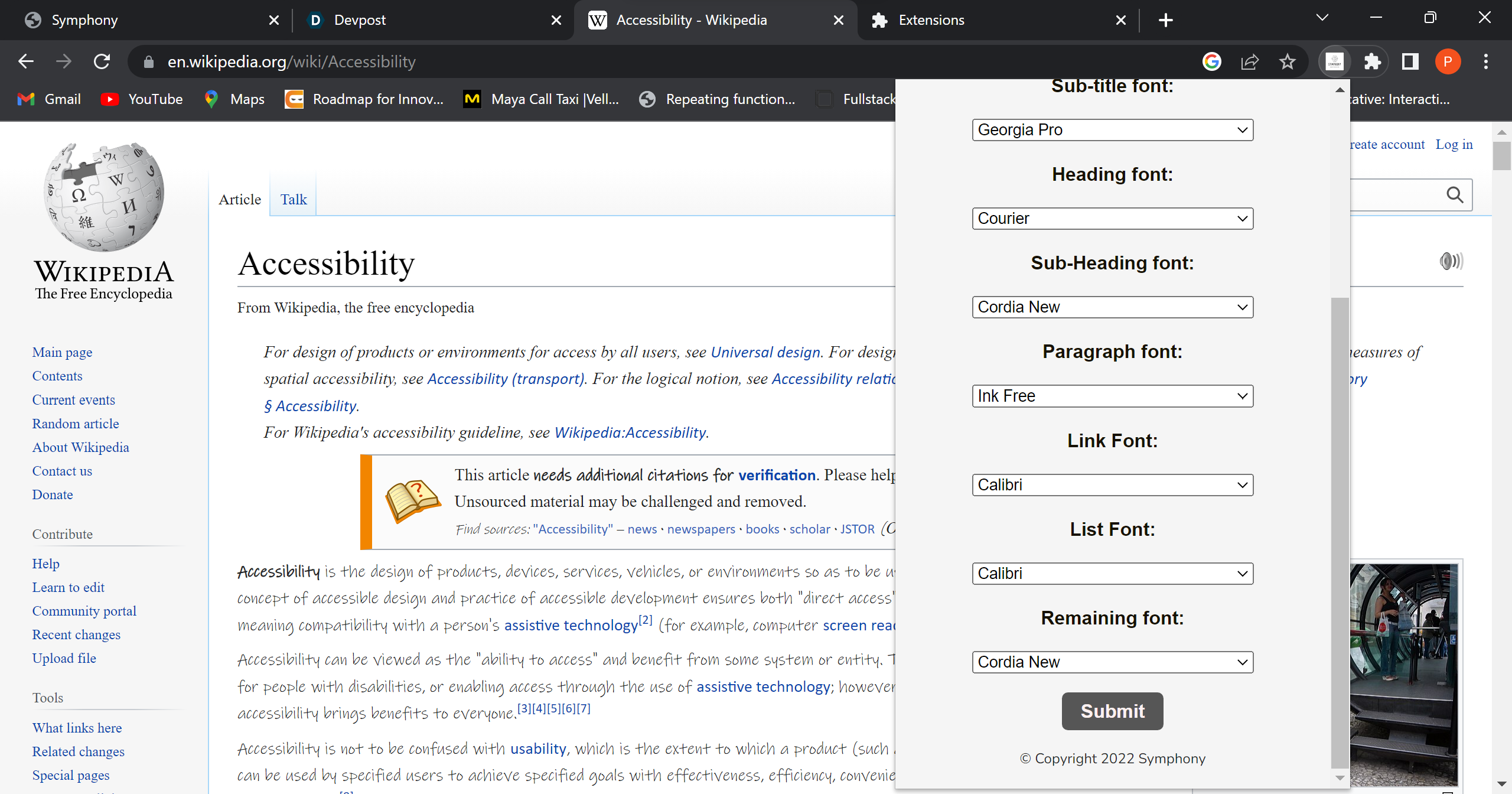
Task: Click the popup's vertical scrollbar thumb
Action: coord(1340,532)
